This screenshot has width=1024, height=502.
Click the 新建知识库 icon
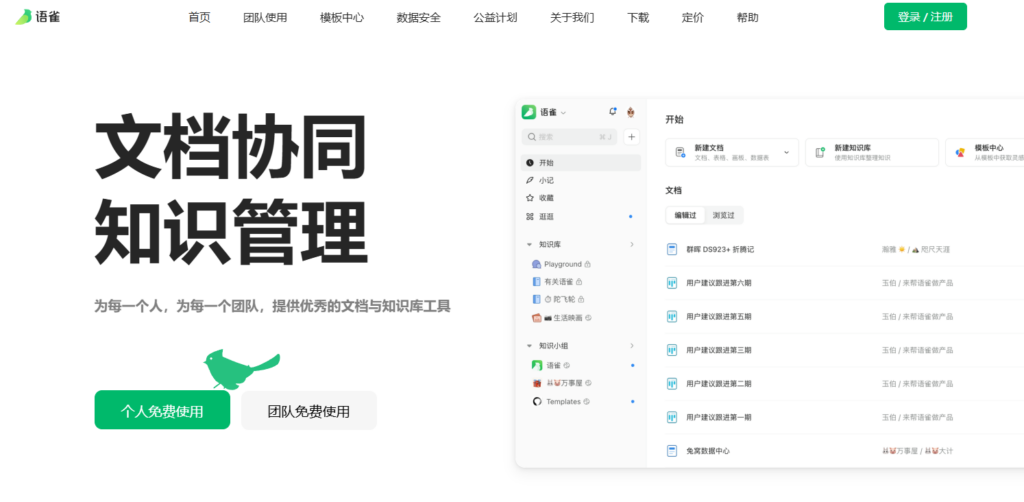click(820, 152)
